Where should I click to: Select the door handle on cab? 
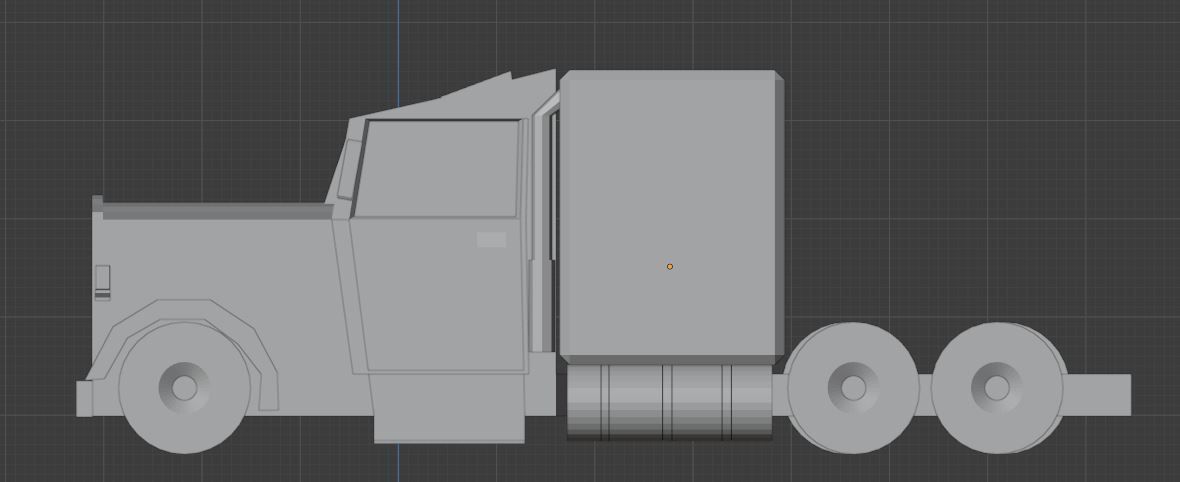point(491,239)
